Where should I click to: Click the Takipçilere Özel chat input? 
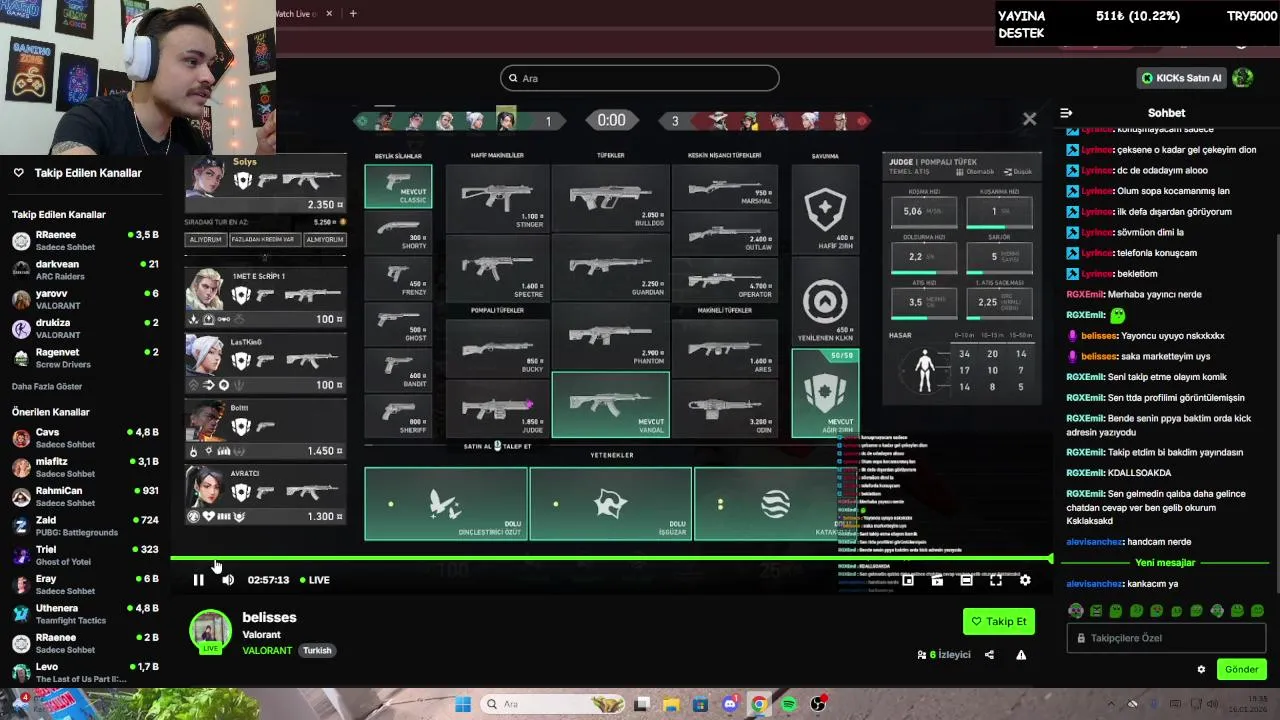[x=1167, y=638]
